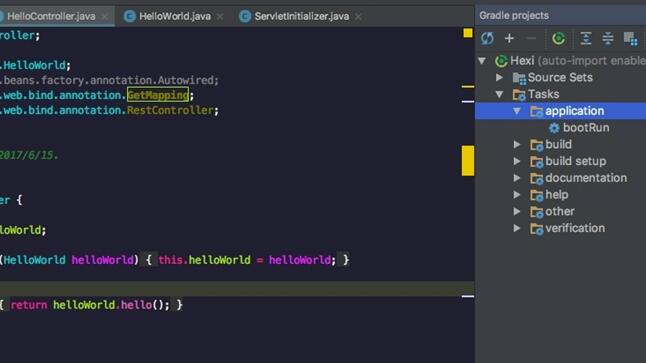The width and height of the screenshot is (646, 363).
Task: Collapse the application task group
Action: [517, 111]
